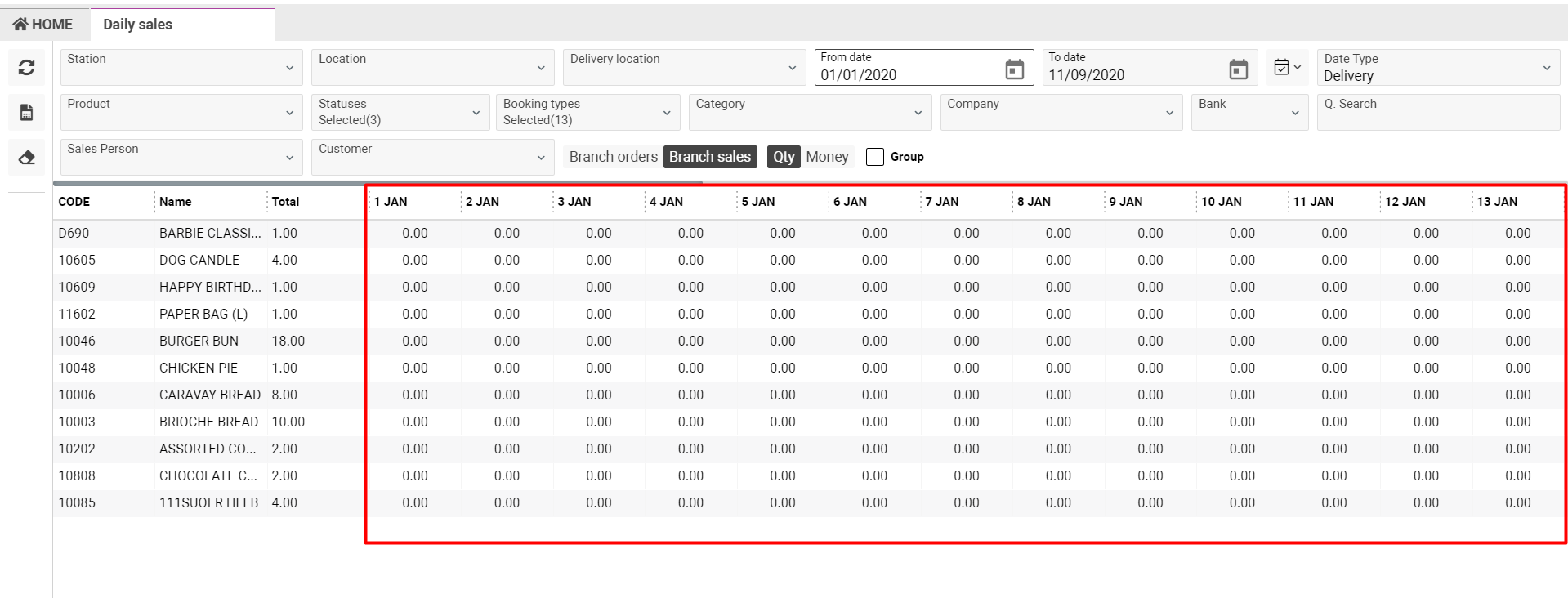
Task: Toggle to Qty view
Action: [x=784, y=157]
